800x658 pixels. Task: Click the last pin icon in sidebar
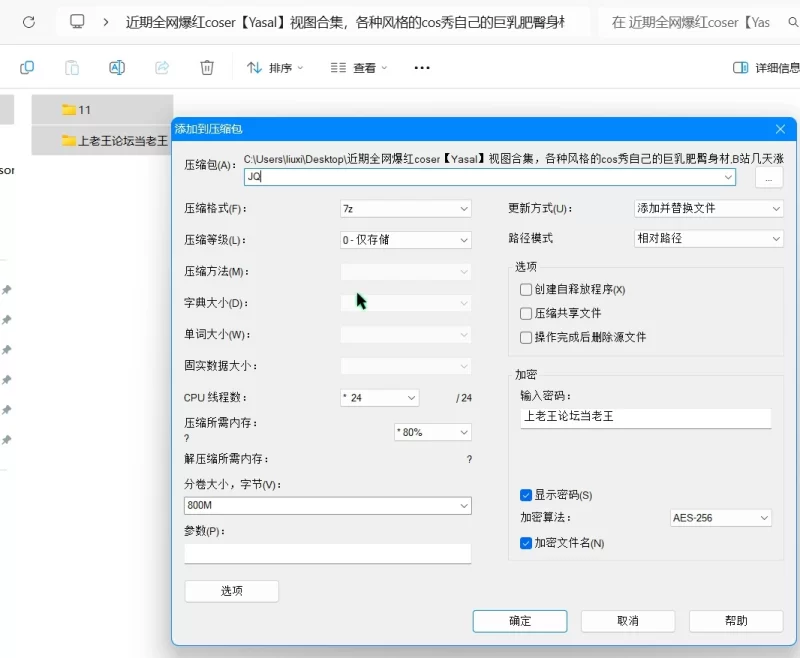pyautogui.click(x=7, y=440)
